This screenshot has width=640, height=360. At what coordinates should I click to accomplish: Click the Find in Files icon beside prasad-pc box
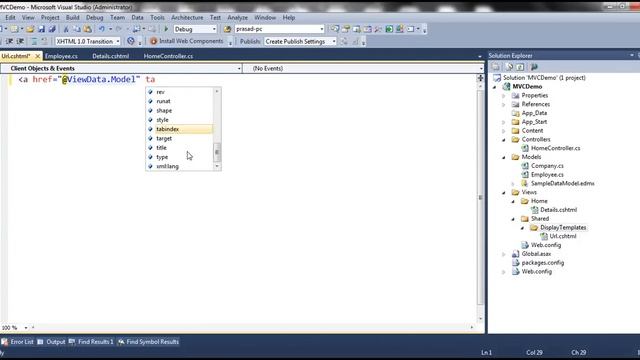coord(227,29)
